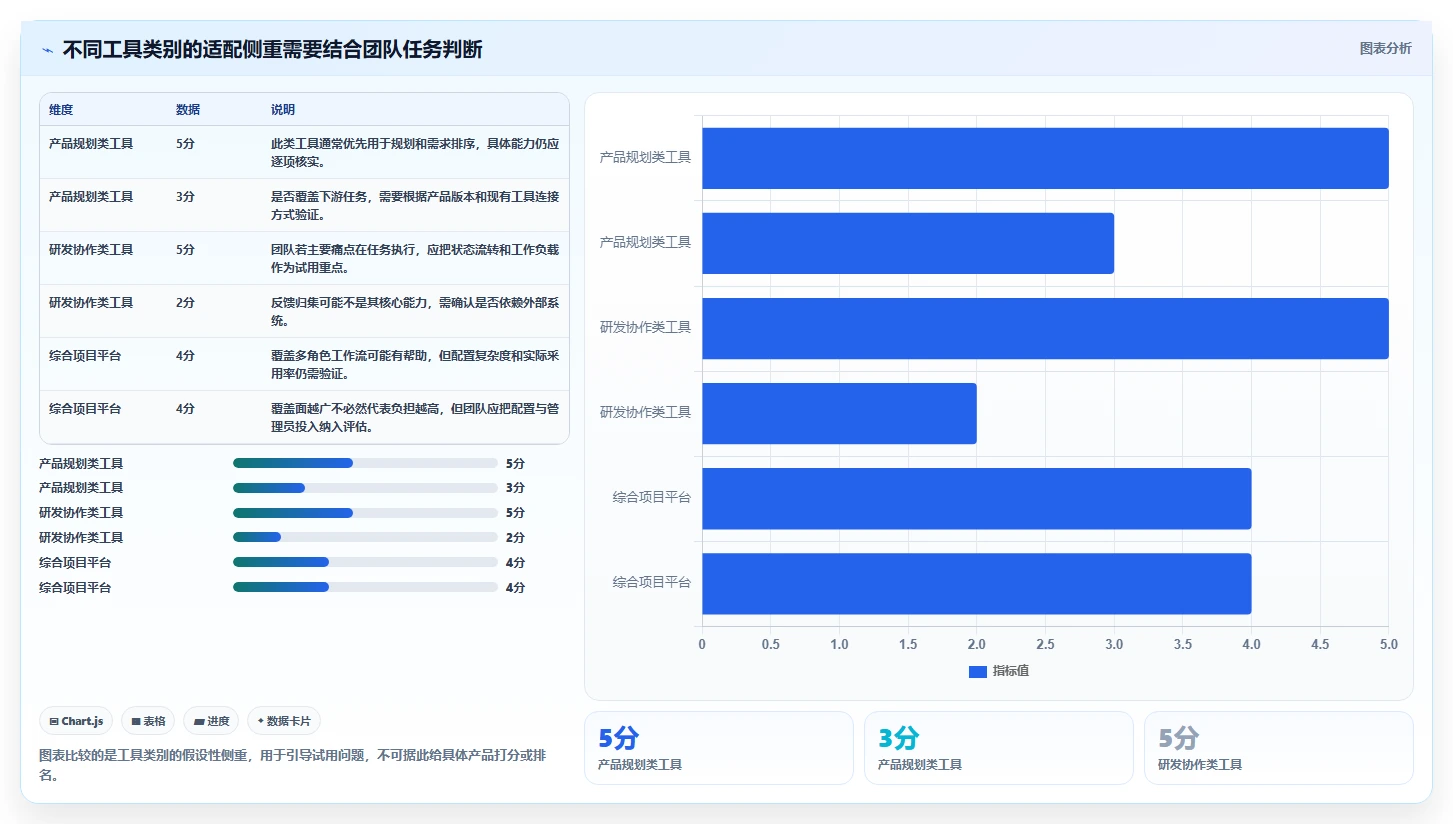Click the lightning icon beside the page title
Viewport: 1453px width, 824px height.
[x=47, y=49]
